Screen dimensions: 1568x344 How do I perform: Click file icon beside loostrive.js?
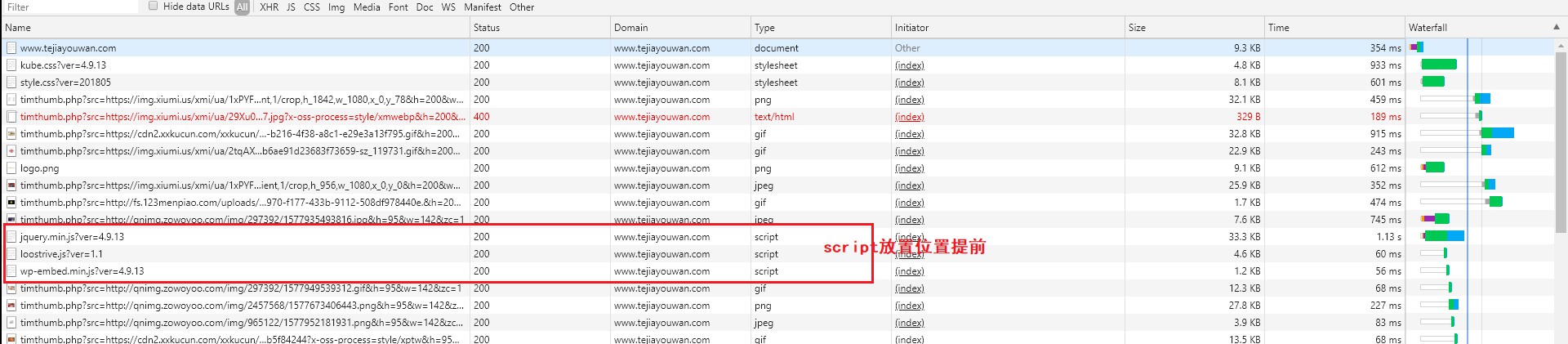tap(11, 254)
